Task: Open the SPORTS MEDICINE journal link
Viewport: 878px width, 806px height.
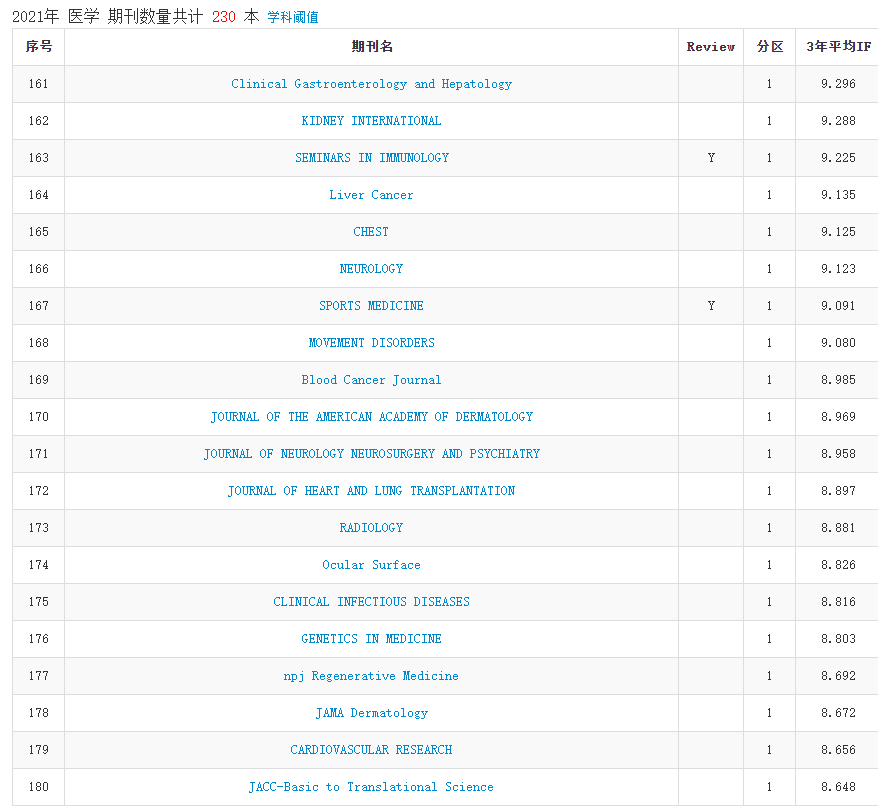Action: point(371,306)
